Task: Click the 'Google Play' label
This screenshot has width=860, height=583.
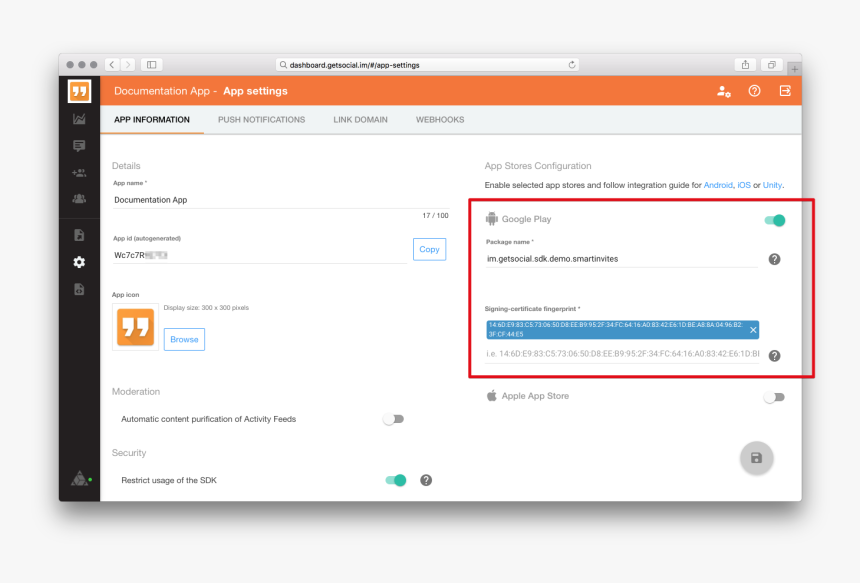Action: tap(526, 219)
